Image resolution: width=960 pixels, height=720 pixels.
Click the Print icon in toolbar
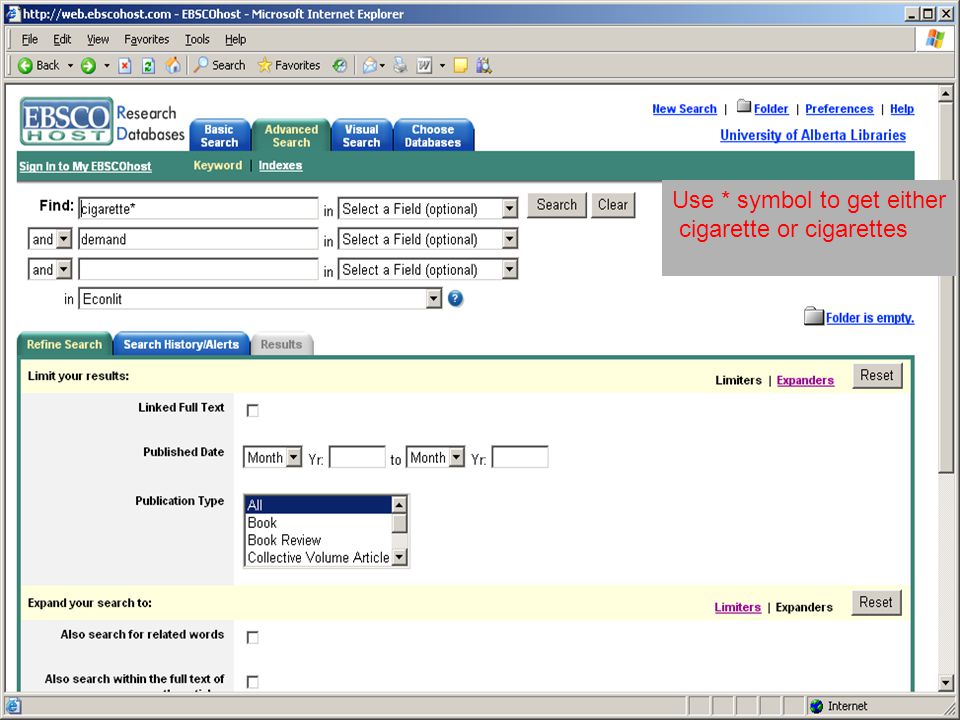point(400,65)
